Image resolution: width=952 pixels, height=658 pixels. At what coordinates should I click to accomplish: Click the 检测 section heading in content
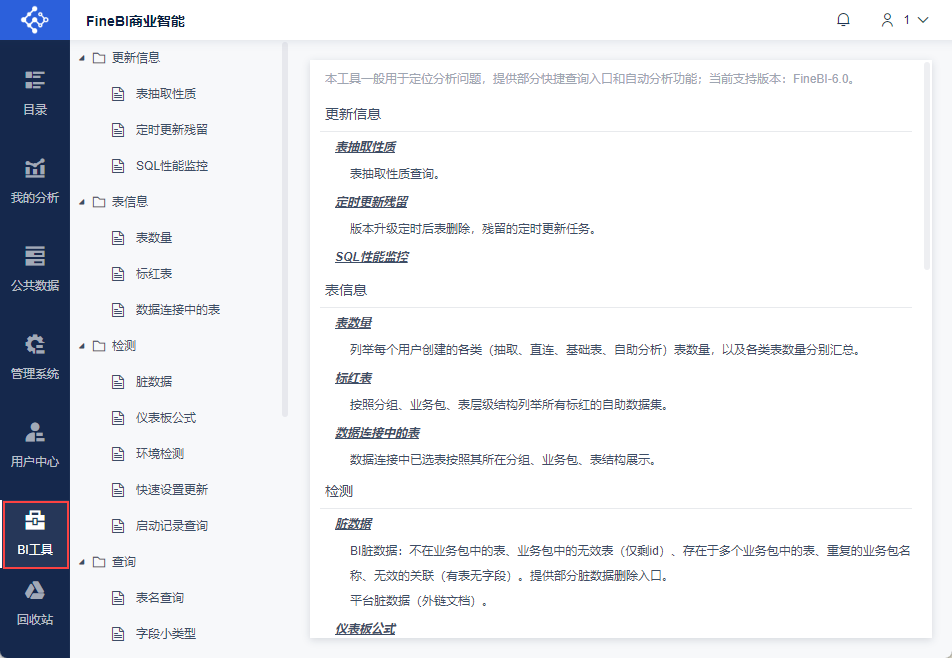click(339, 491)
